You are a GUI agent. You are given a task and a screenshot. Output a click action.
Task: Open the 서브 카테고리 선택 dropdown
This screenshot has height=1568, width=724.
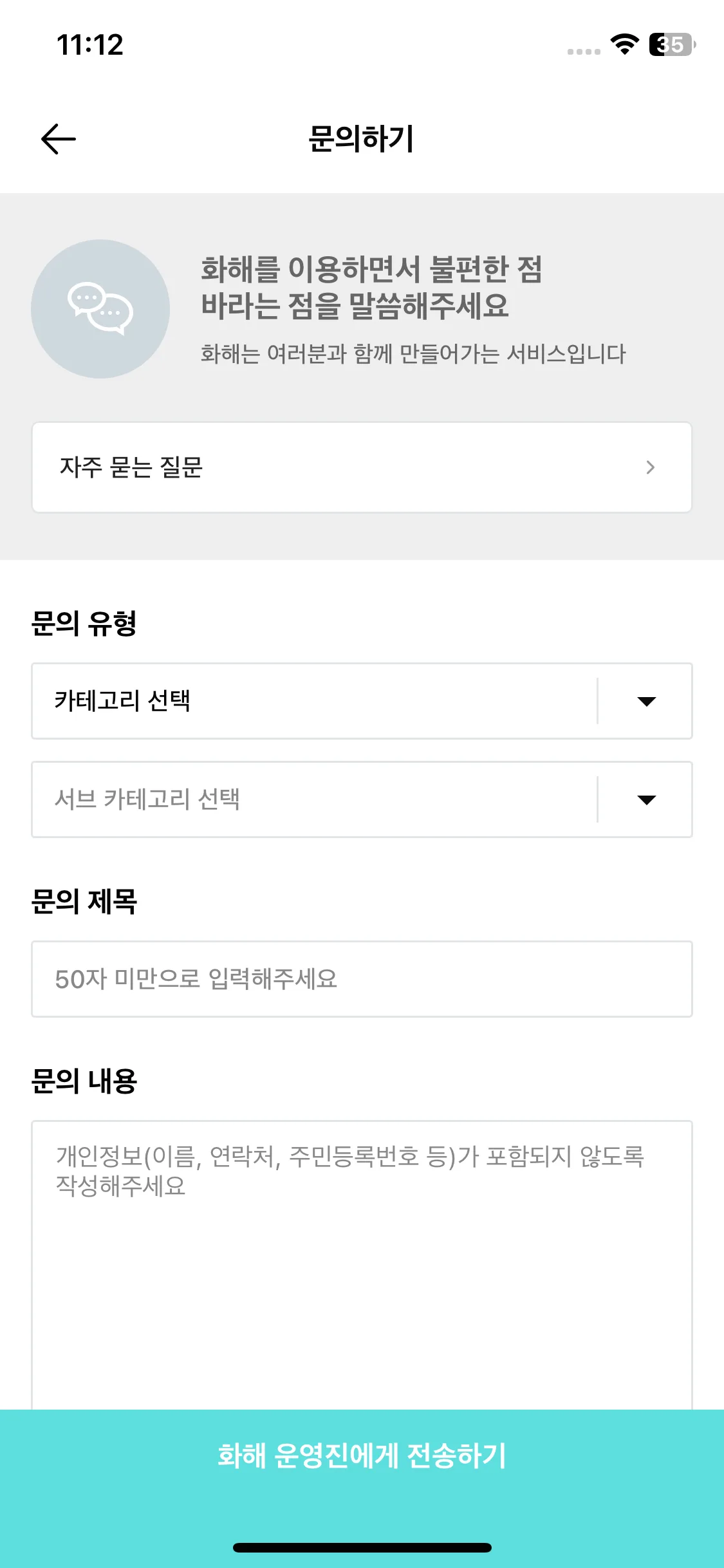click(x=362, y=799)
